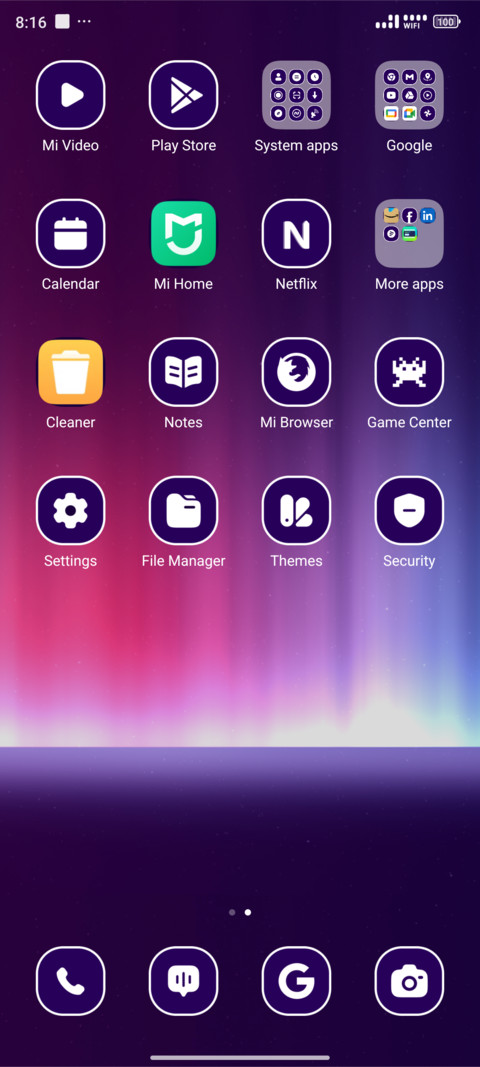Launch the Cleaner app
480x1067 pixels.
(x=70, y=372)
